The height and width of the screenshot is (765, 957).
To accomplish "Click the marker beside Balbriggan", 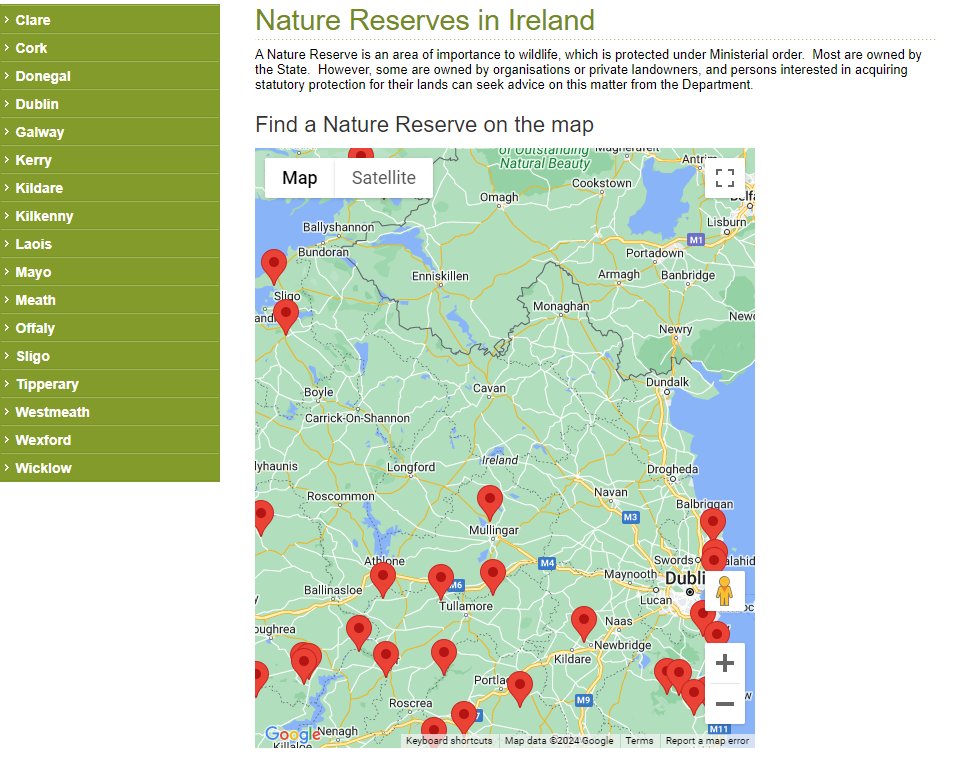I will pyautogui.click(x=712, y=524).
